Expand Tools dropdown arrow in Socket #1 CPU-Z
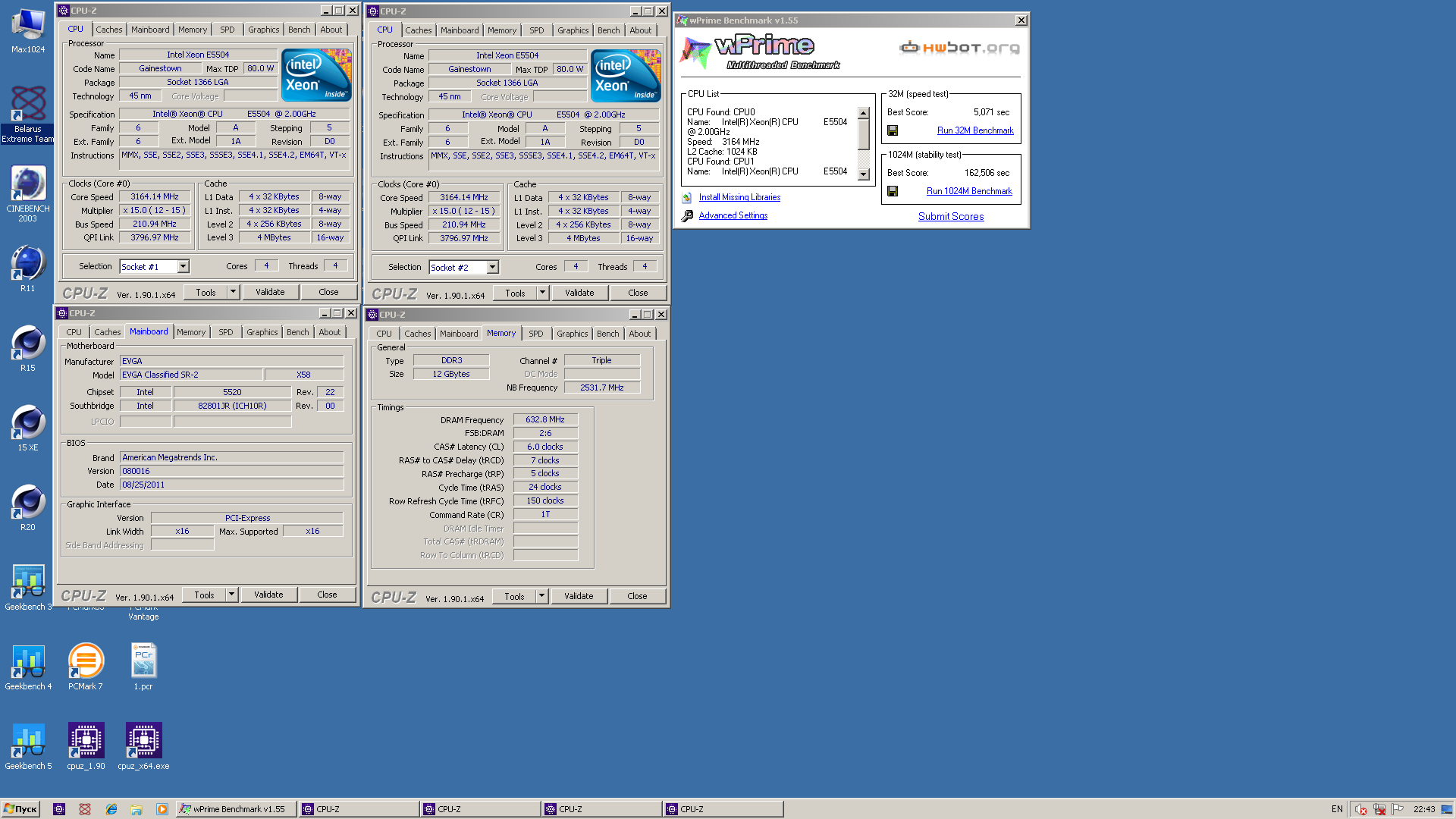This screenshot has width=1456, height=819. coord(234,292)
